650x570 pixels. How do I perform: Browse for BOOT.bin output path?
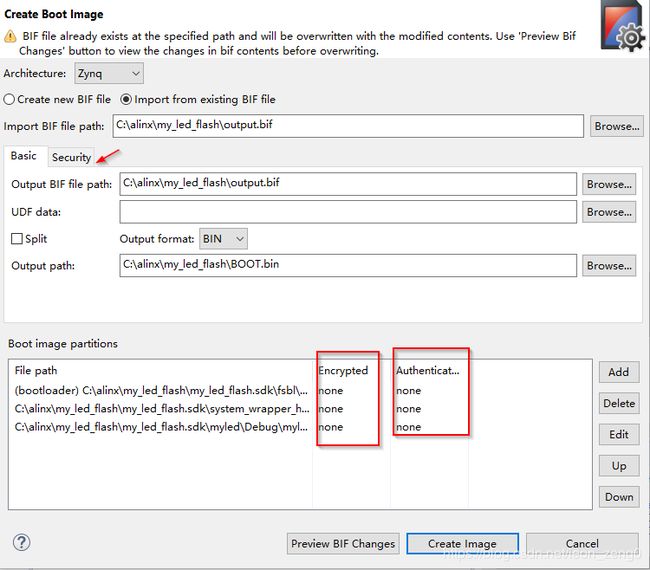coord(609,265)
